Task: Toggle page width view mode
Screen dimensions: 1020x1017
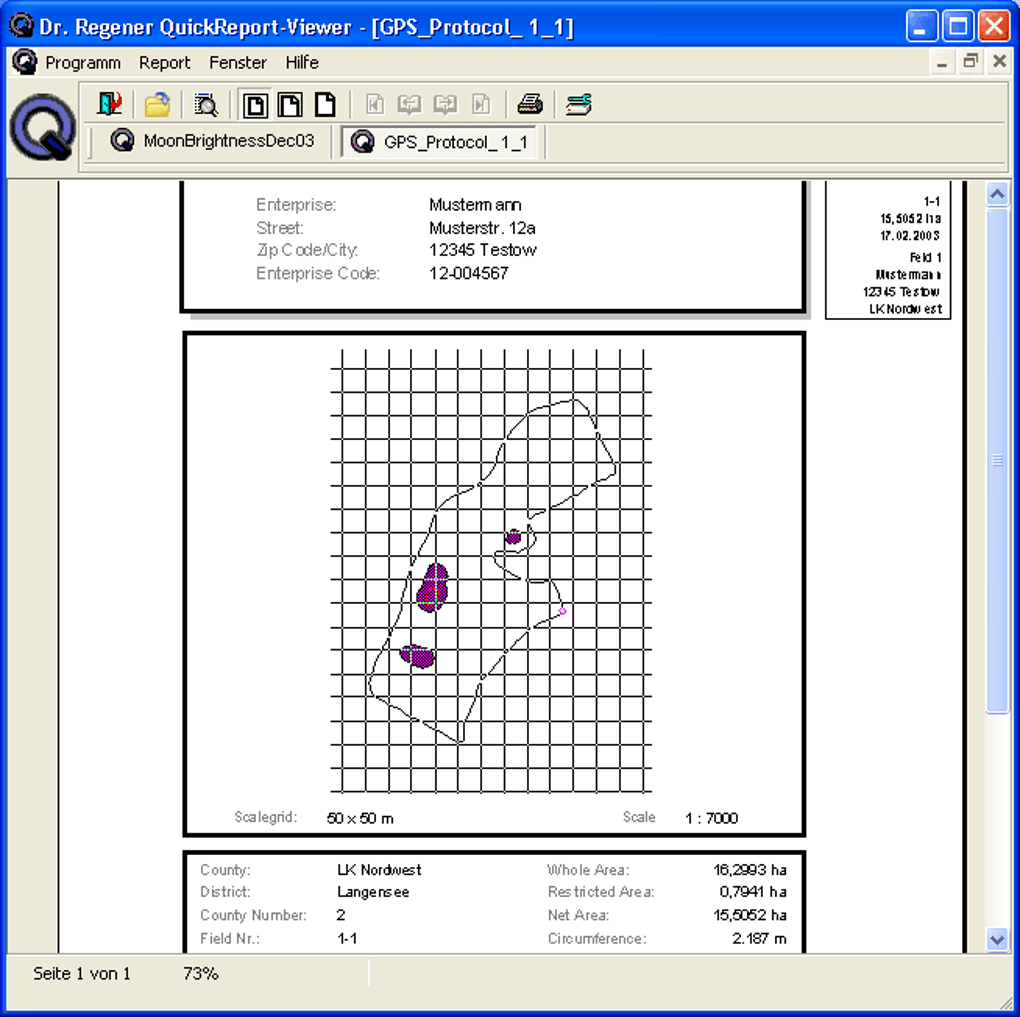Action: 289,103
